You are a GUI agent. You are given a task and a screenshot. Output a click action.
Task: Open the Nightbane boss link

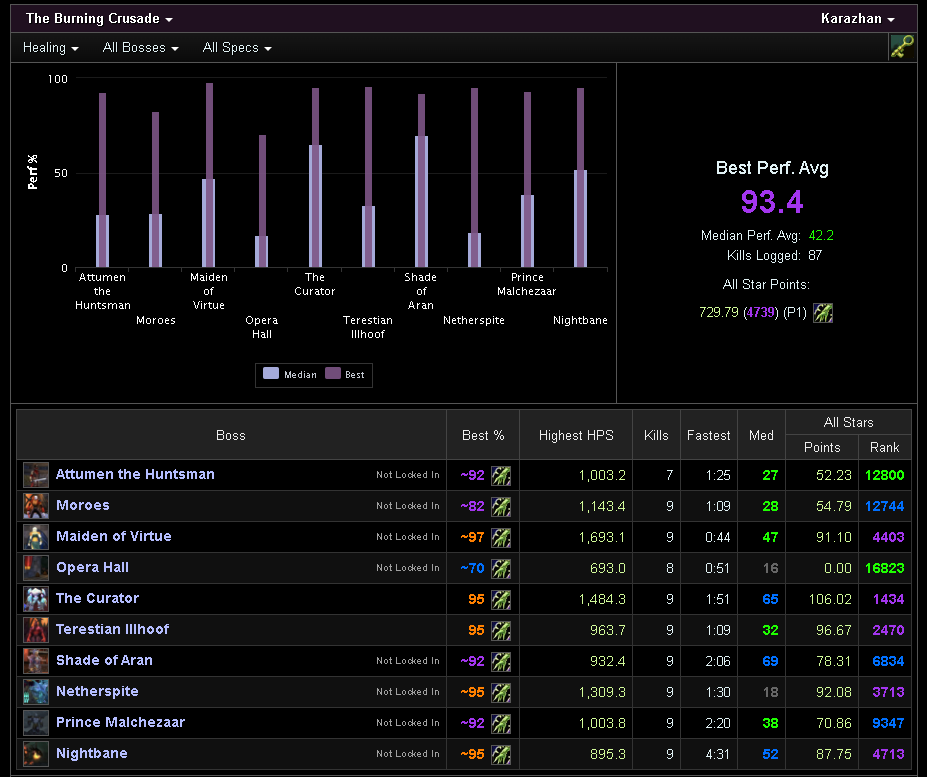pos(92,753)
